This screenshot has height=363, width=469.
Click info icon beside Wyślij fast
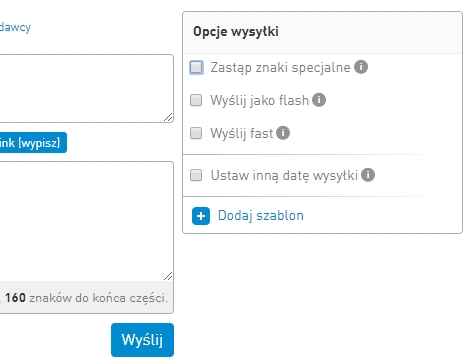pos(283,133)
